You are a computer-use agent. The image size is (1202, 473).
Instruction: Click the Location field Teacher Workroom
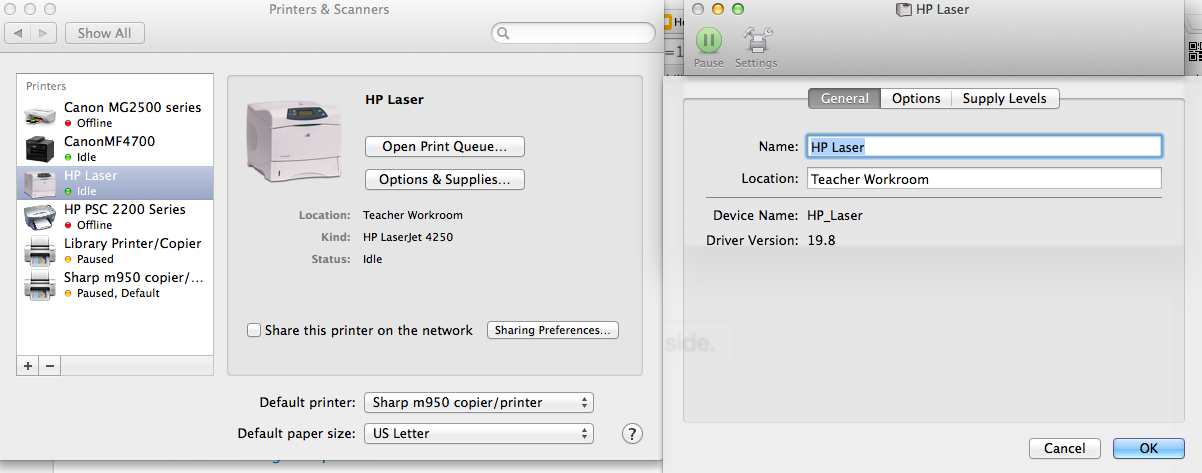(x=984, y=179)
